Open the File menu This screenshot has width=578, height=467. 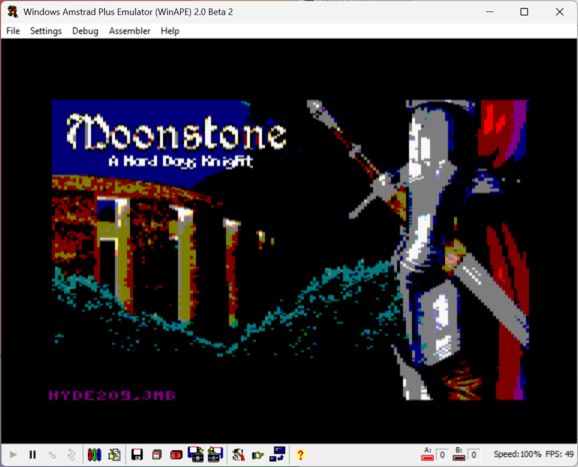point(13,31)
